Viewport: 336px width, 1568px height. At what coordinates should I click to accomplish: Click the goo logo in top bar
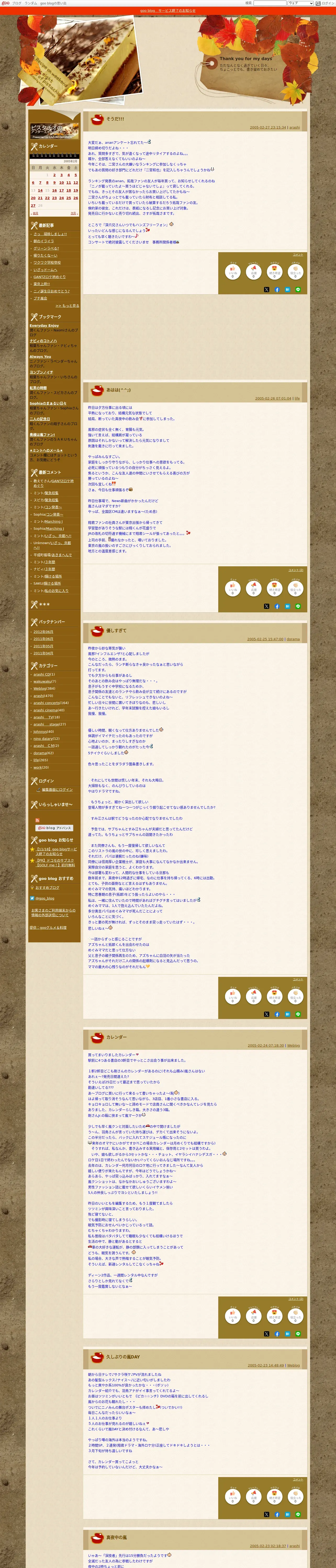tap(5, 3)
